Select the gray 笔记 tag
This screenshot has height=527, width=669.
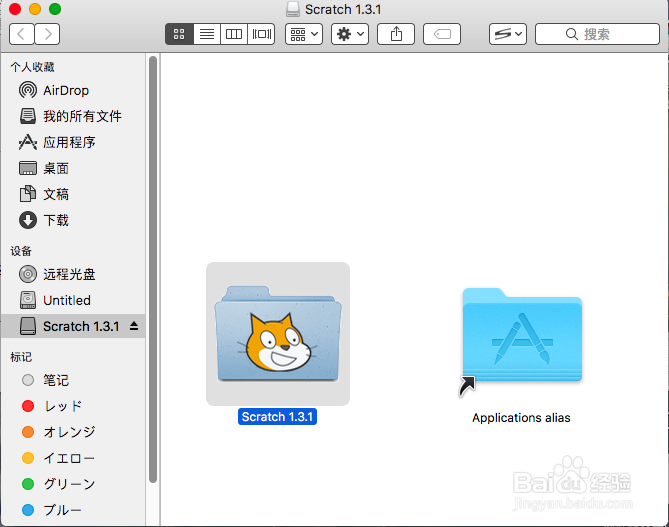[73, 380]
